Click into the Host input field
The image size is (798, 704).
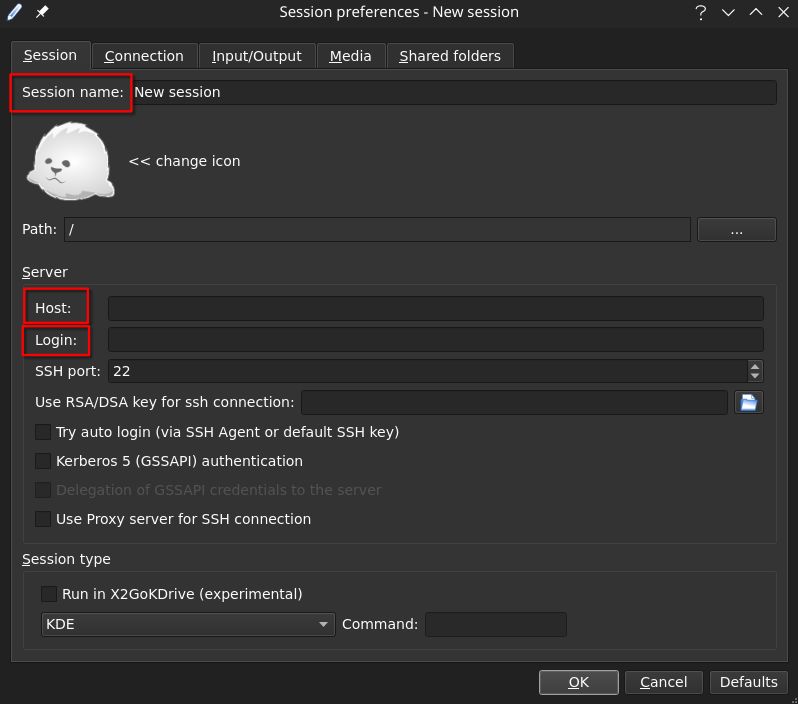pos(435,308)
